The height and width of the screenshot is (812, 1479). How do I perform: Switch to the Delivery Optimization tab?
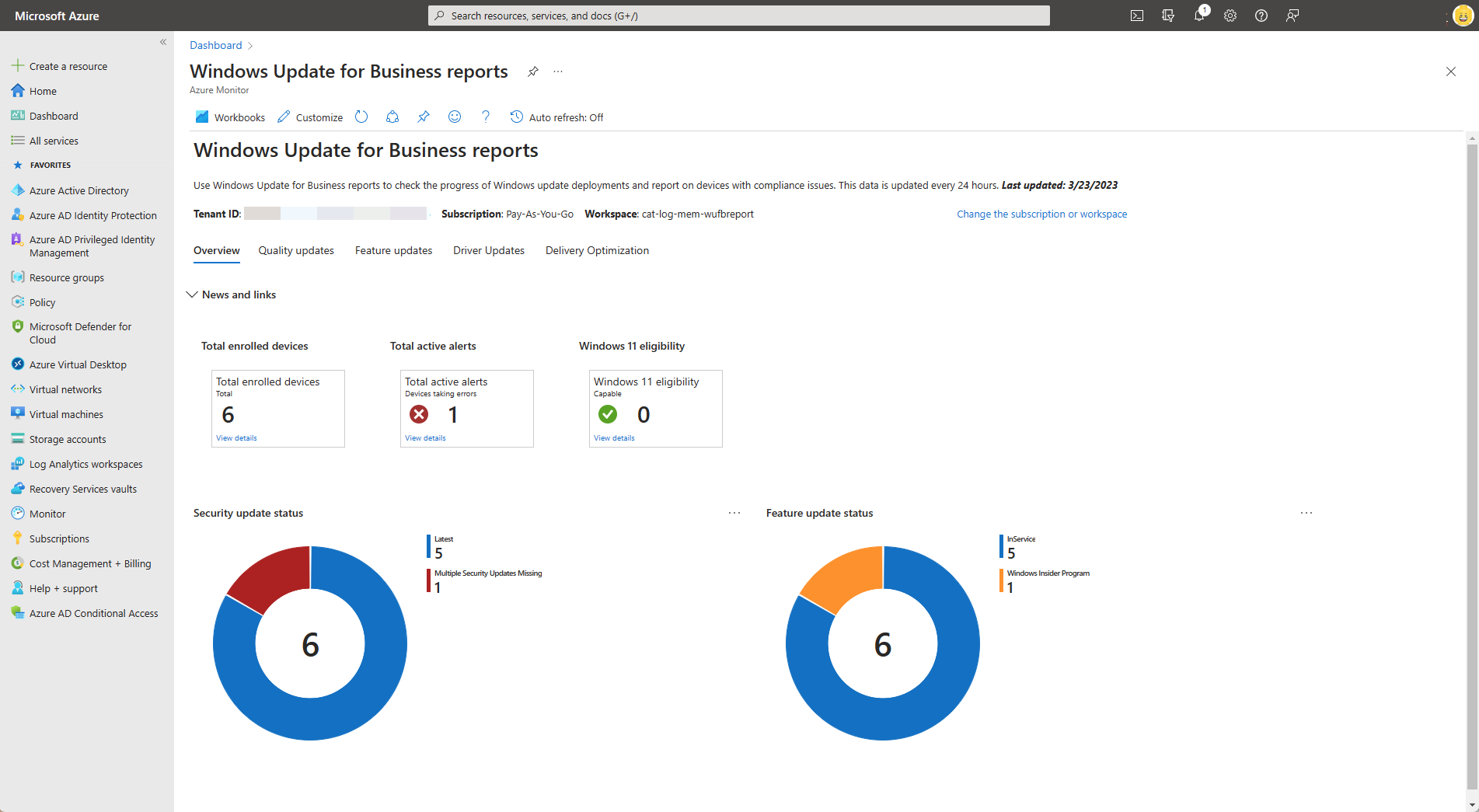click(x=597, y=250)
